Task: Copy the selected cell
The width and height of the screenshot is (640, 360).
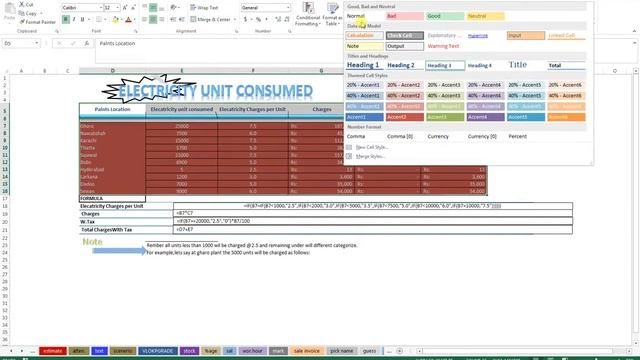Action: [x=28, y=13]
